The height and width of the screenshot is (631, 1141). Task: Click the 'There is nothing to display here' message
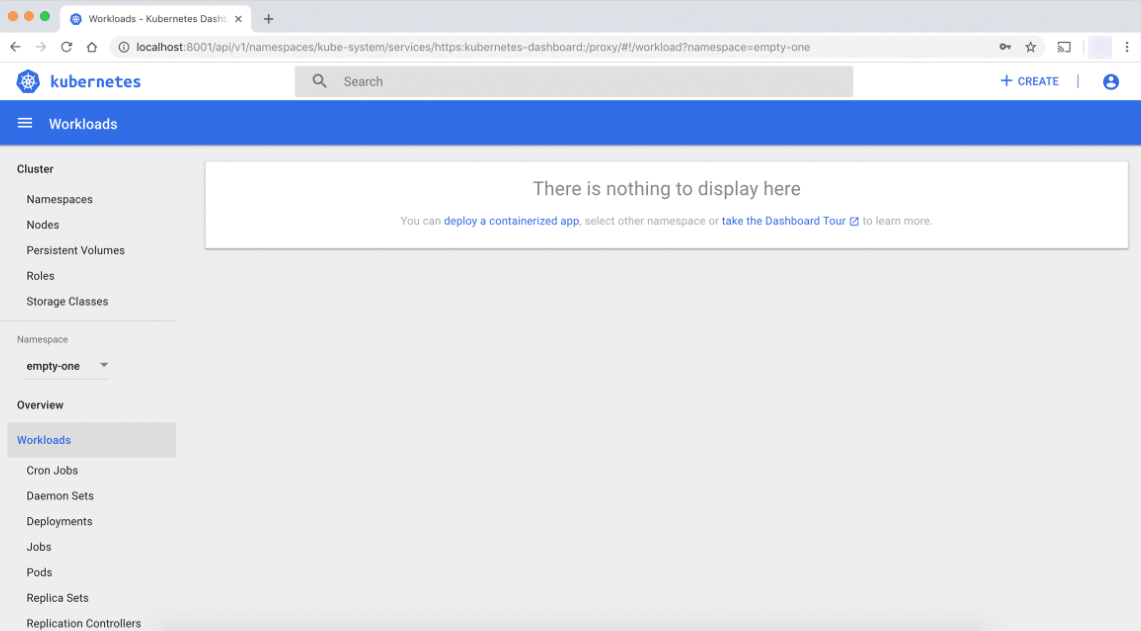point(667,188)
